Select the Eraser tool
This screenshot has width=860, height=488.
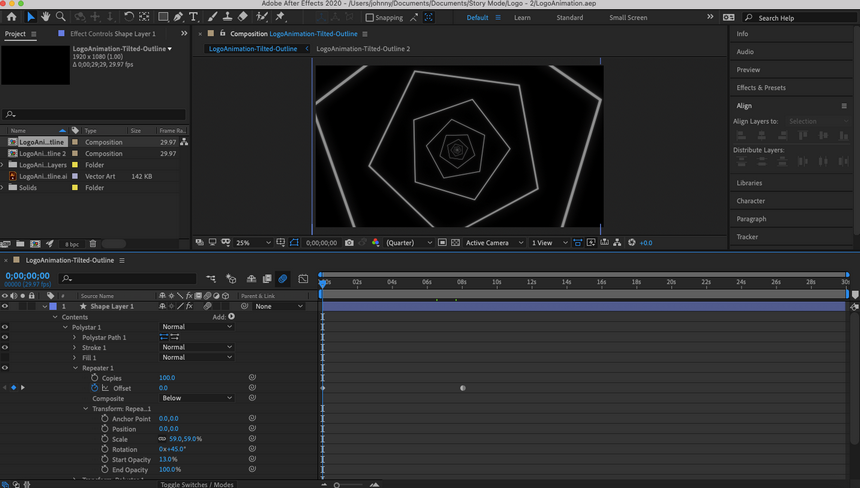243,17
